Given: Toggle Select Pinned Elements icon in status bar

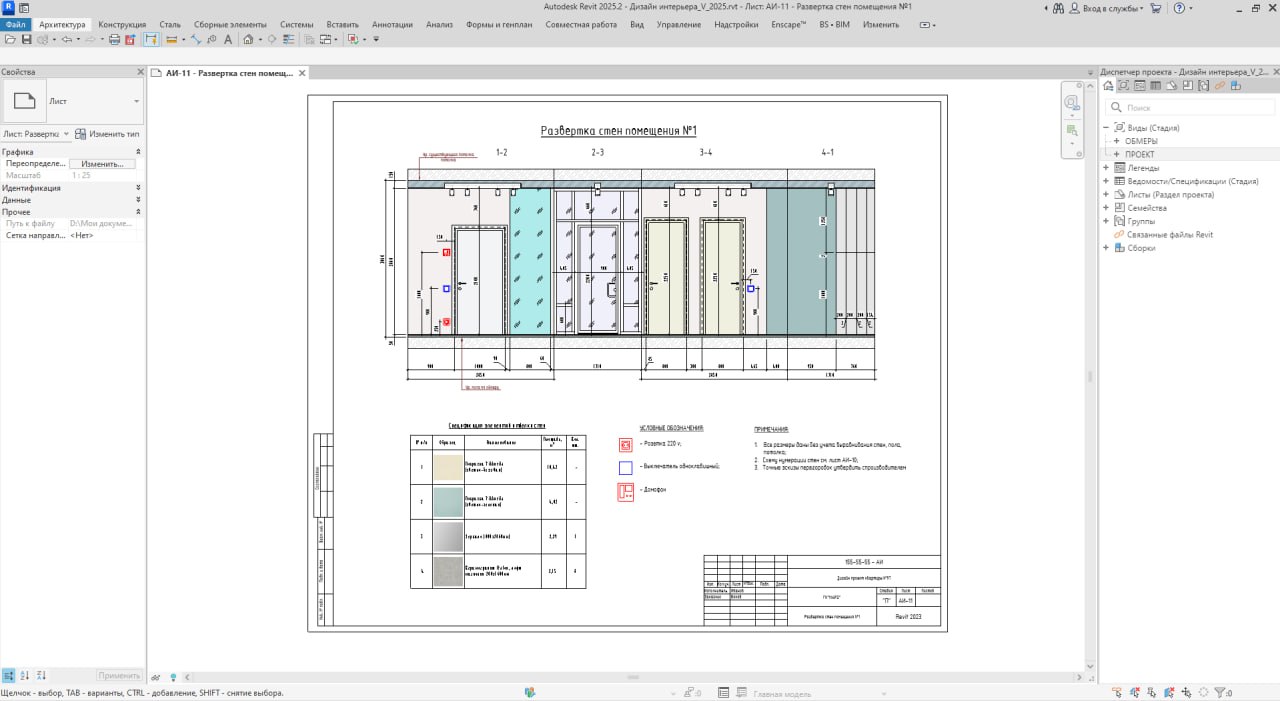Looking at the screenshot, I should point(1151,693).
